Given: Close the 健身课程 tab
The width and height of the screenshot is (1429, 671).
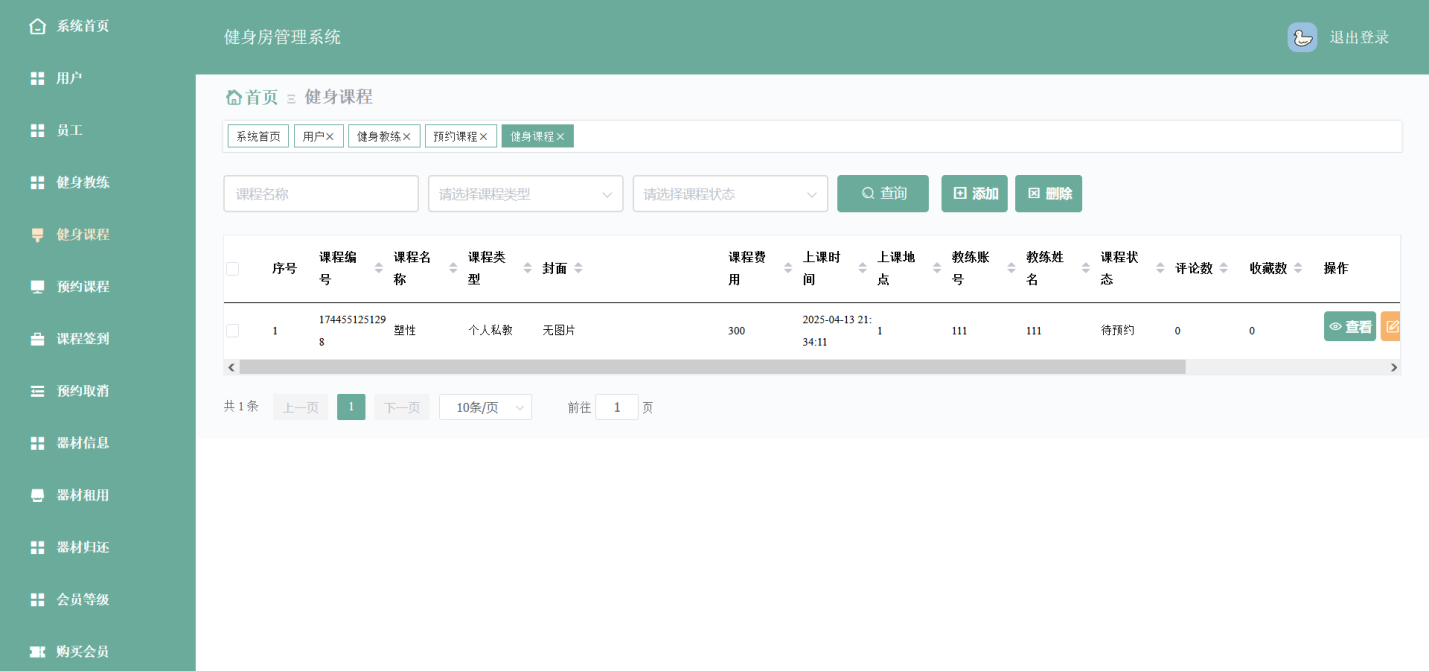Looking at the screenshot, I should point(560,137).
